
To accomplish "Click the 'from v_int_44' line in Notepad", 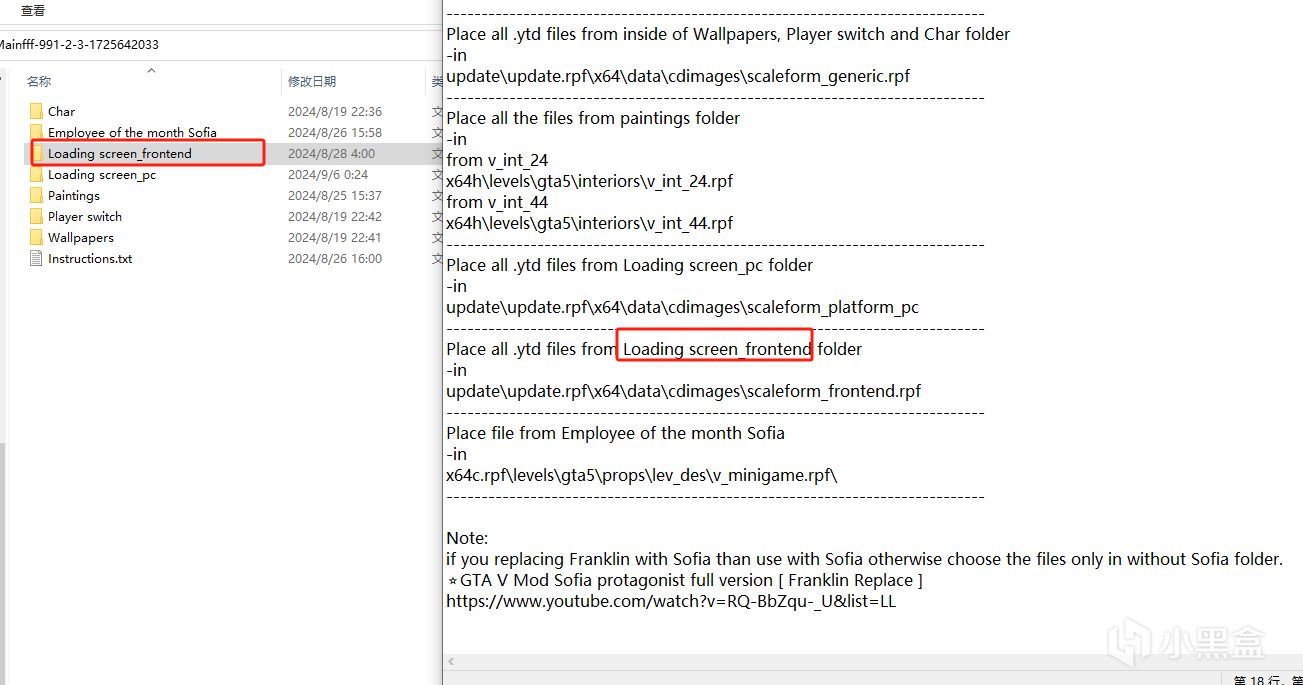I will click(497, 202).
